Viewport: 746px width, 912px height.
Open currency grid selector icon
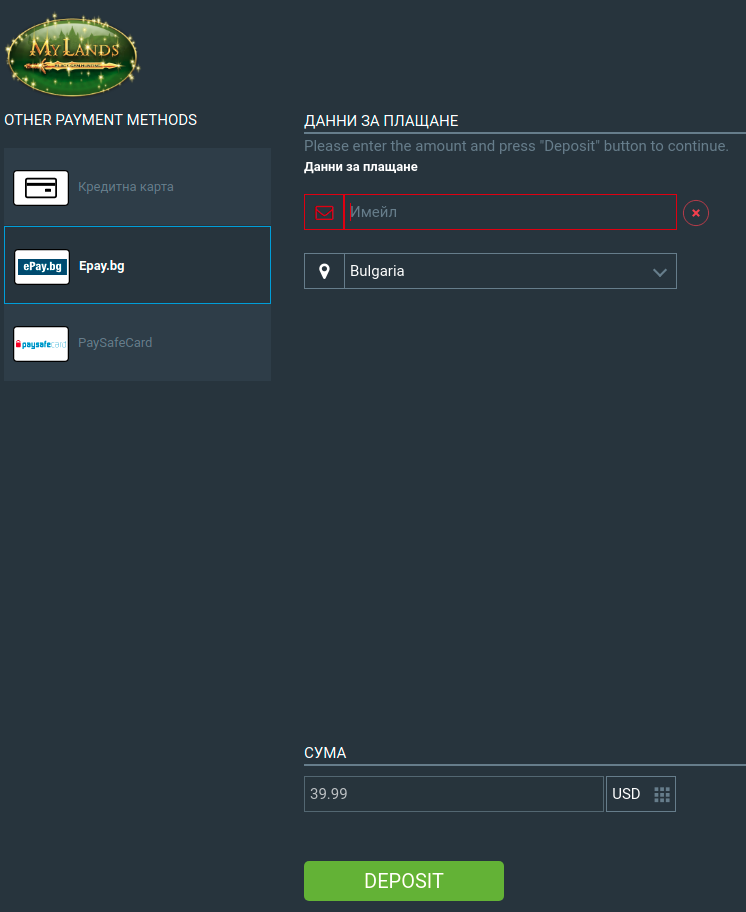(662, 794)
